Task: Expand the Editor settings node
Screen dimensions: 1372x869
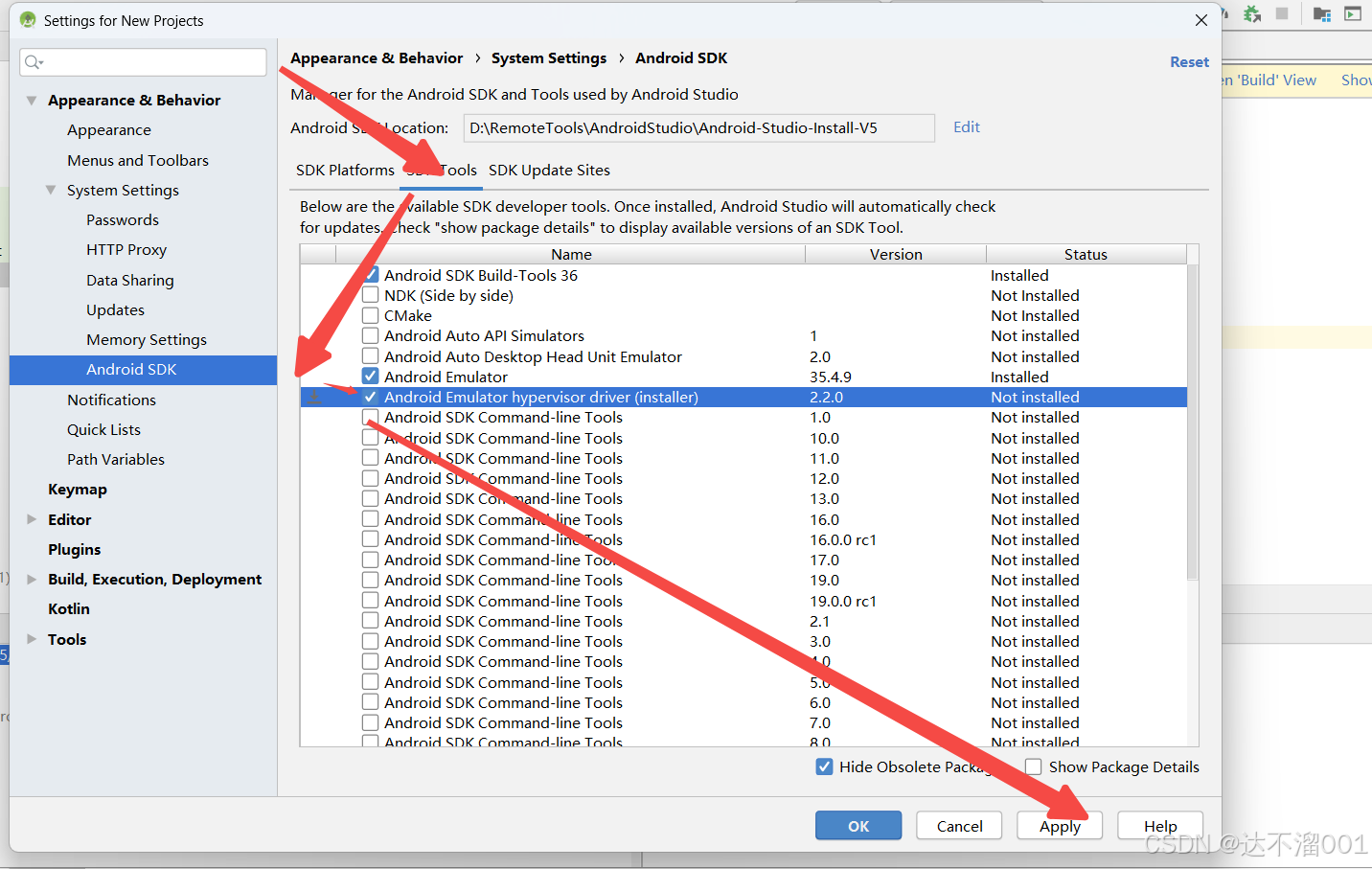Action: point(32,519)
